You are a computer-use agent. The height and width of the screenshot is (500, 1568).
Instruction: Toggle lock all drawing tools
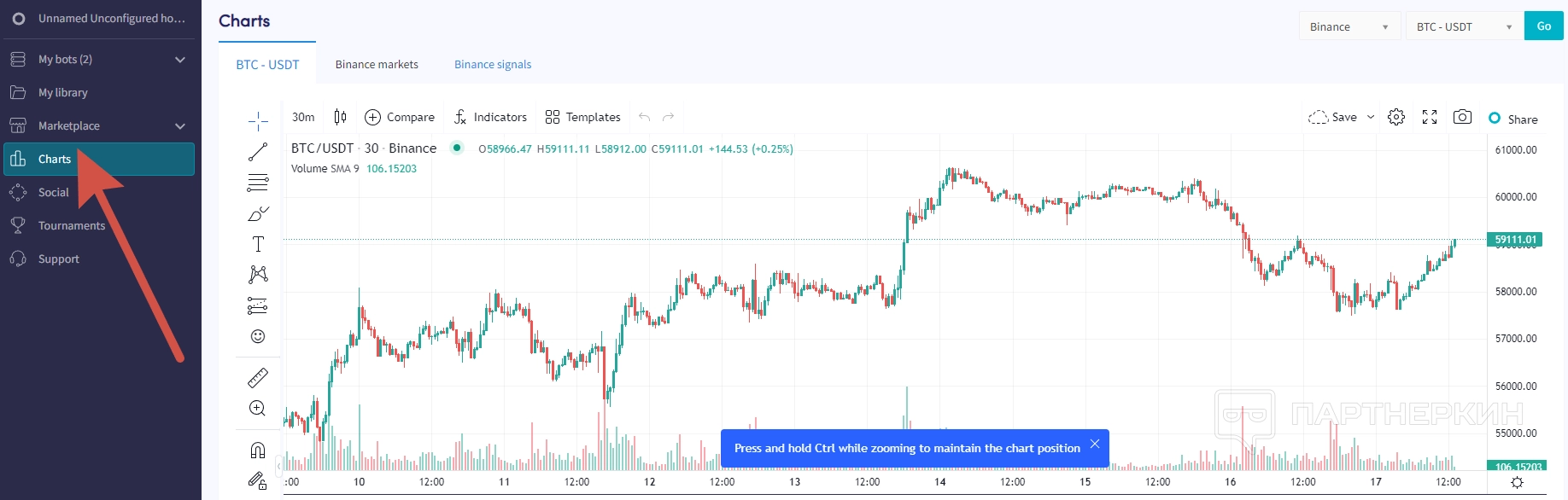coord(258,481)
